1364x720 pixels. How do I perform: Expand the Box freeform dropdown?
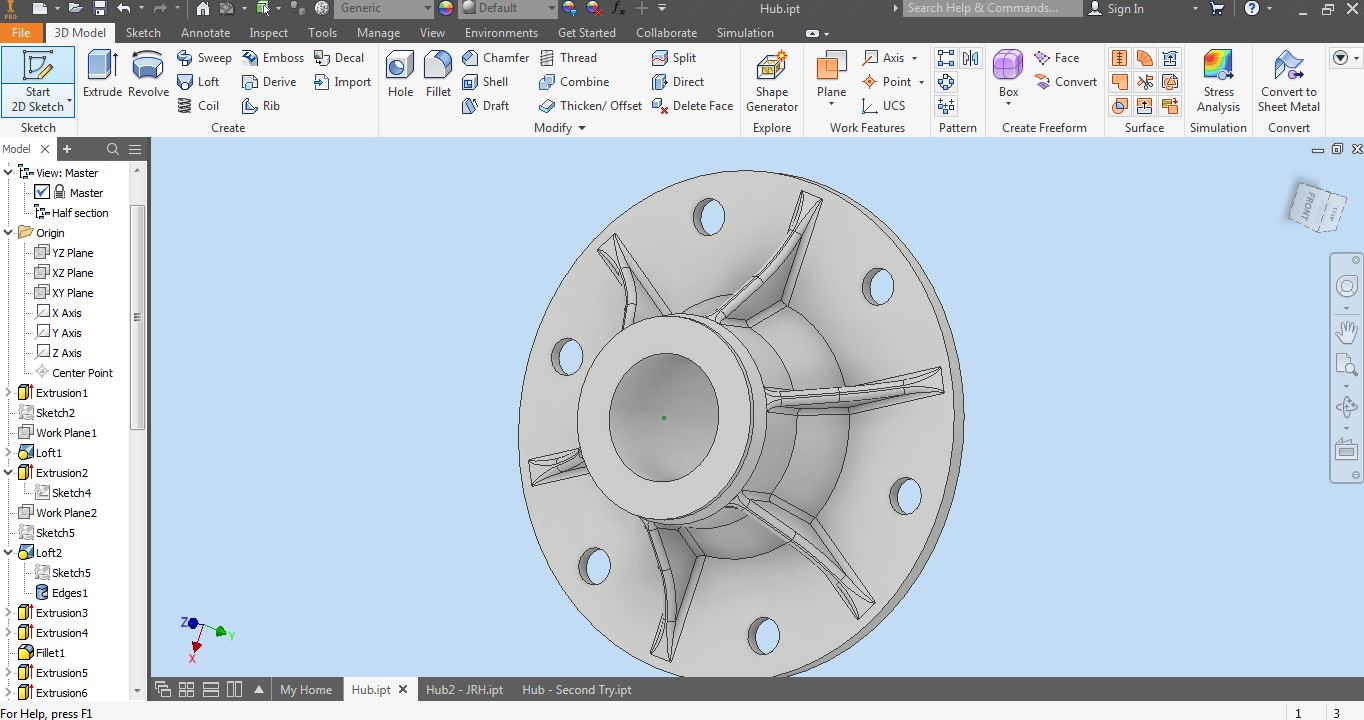1008,104
